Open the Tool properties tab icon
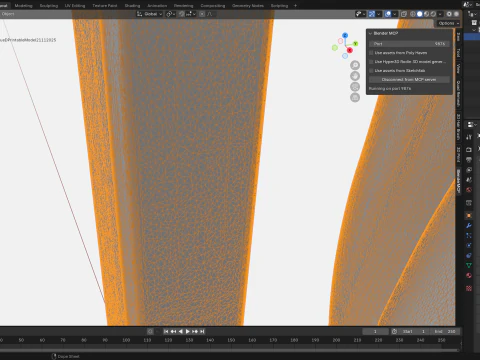This screenshot has width=480, height=360. click(x=469, y=137)
